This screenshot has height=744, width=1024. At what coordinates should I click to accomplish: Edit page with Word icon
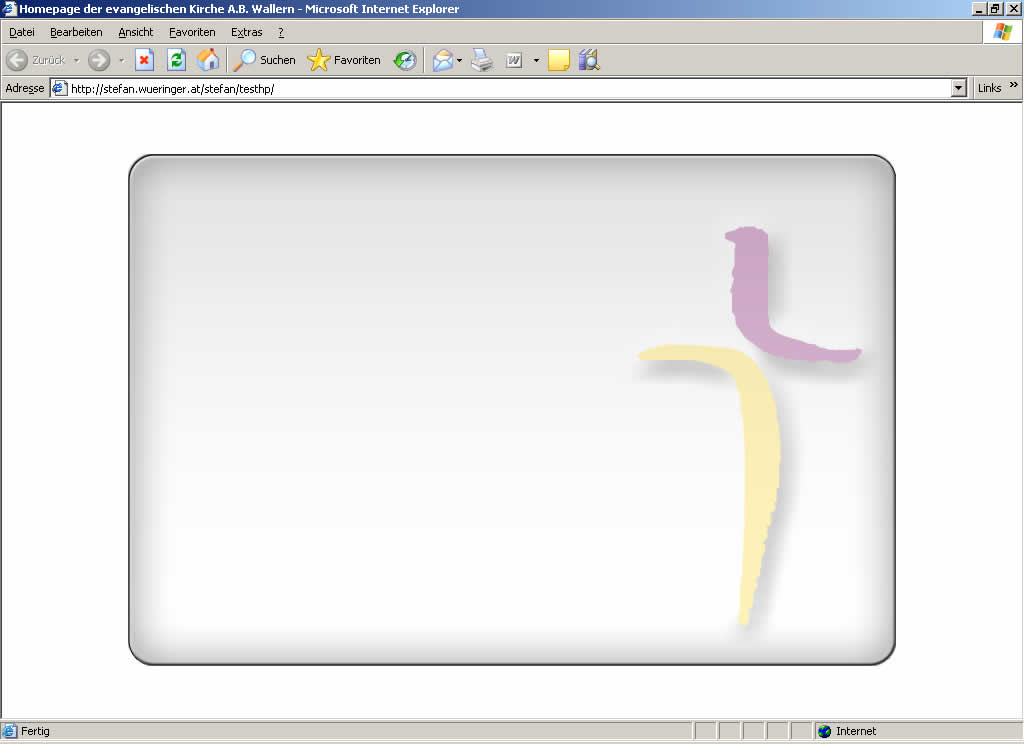click(514, 60)
